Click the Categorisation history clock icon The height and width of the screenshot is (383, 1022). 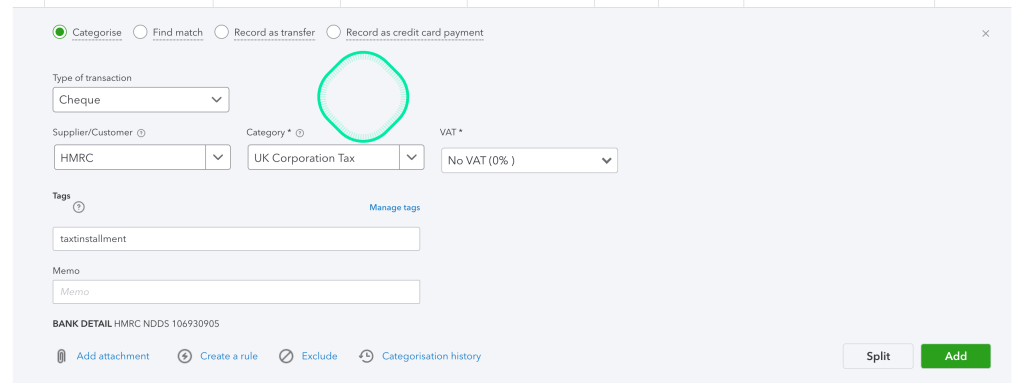[366, 356]
